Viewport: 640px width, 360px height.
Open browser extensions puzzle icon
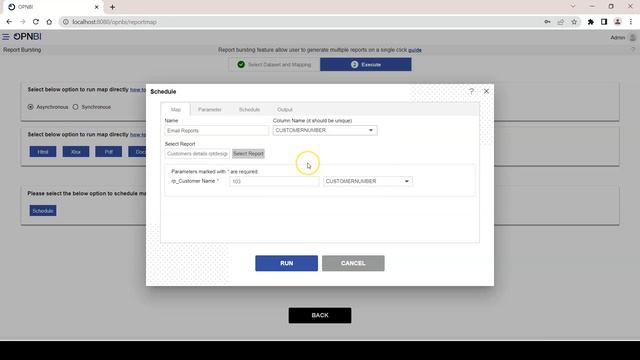click(x=591, y=22)
